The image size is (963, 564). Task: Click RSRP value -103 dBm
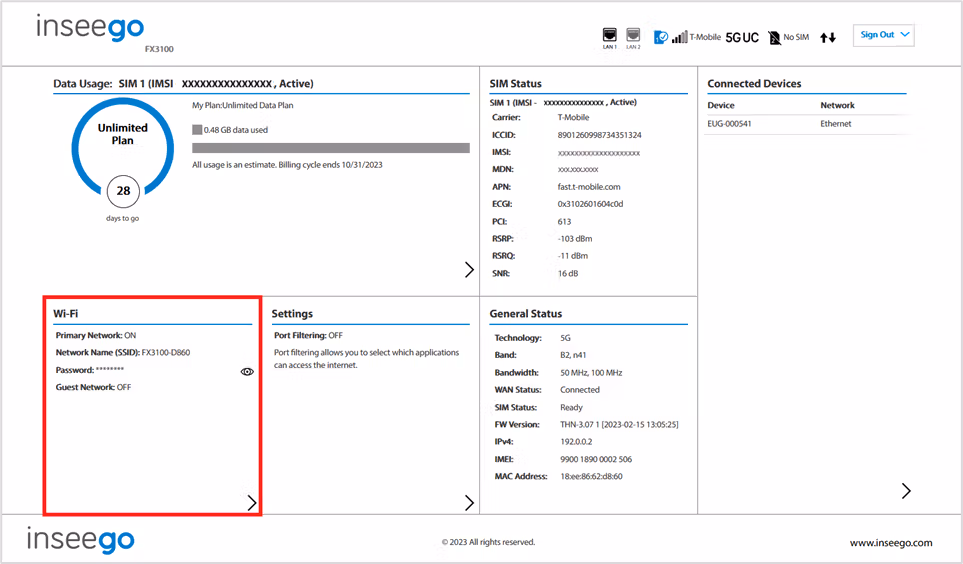(x=575, y=238)
